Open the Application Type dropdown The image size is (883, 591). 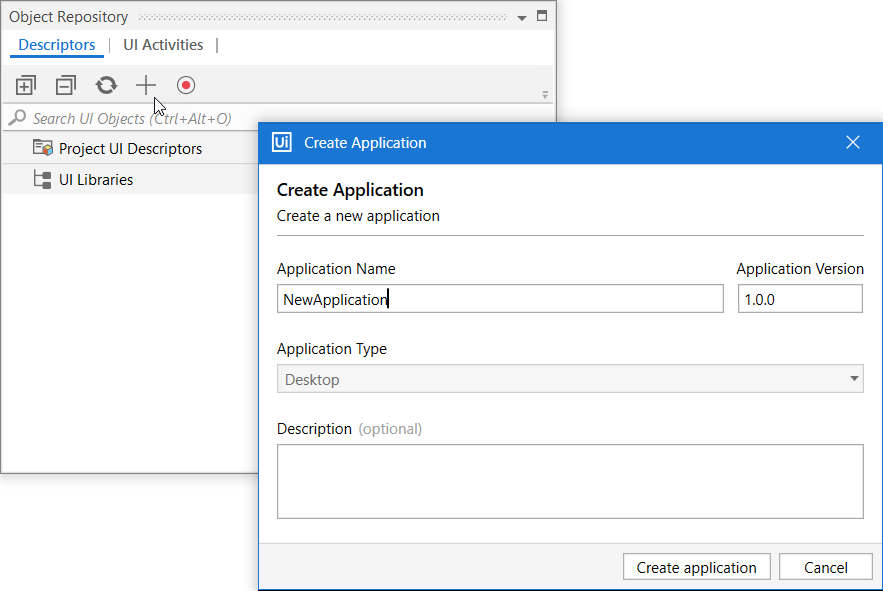(570, 379)
